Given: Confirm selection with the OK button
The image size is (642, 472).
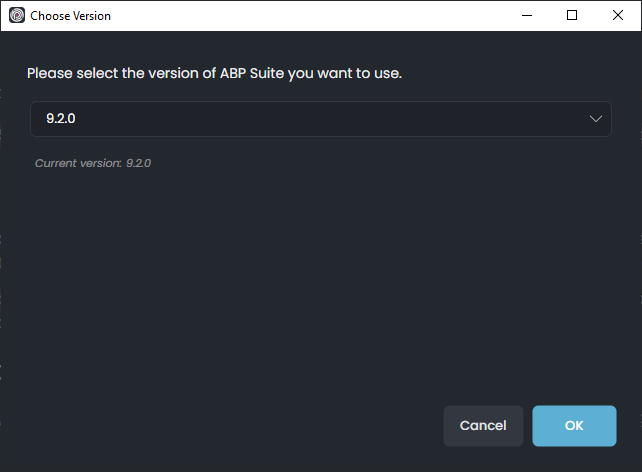Looking at the screenshot, I should (574, 425).
